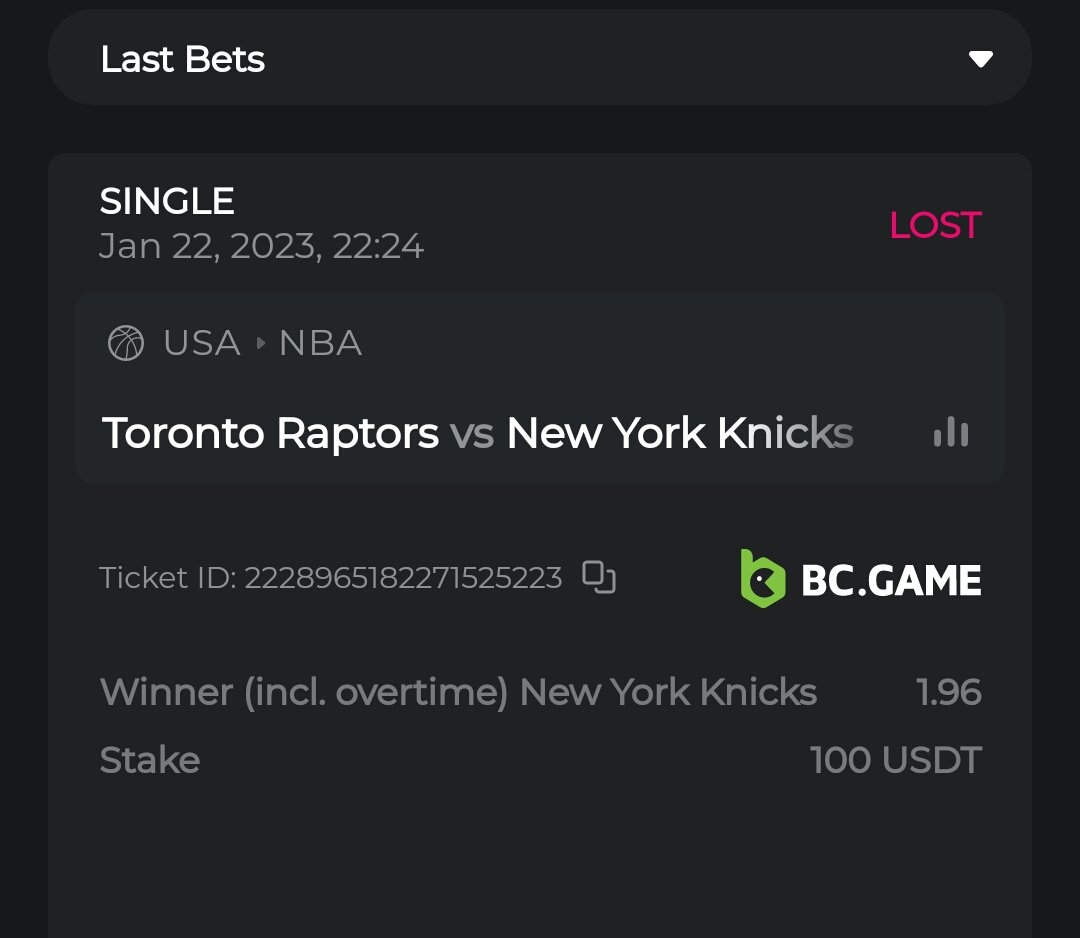Open the NBA league breadcrumb
Image resolution: width=1080 pixels, height=938 pixels.
pyautogui.click(x=320, y=344)
